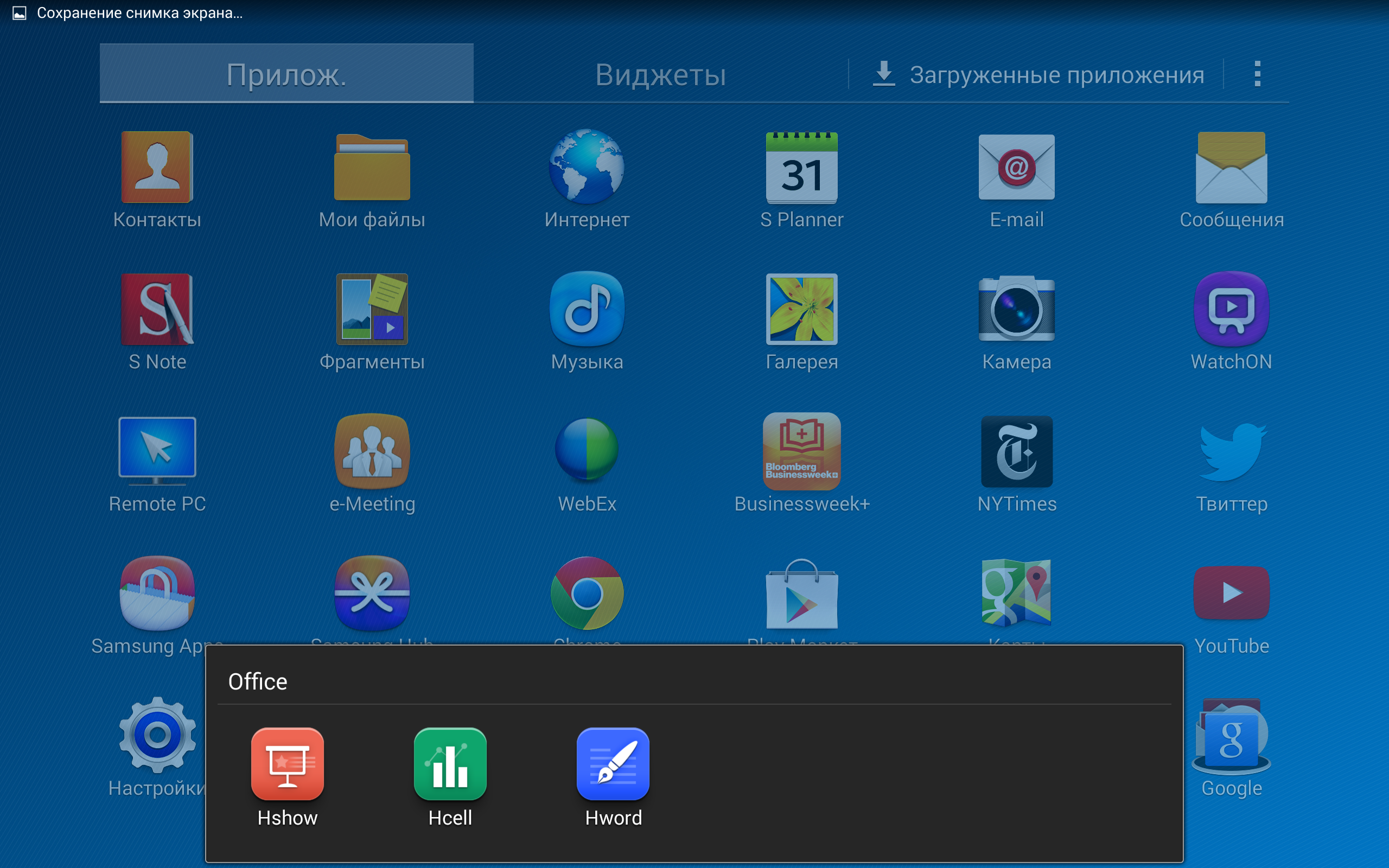Image resolution: width=1389 pixels, height=868 pixels.
Task: Click the Сохранение снимка экрана notification text
Action: 139,12
